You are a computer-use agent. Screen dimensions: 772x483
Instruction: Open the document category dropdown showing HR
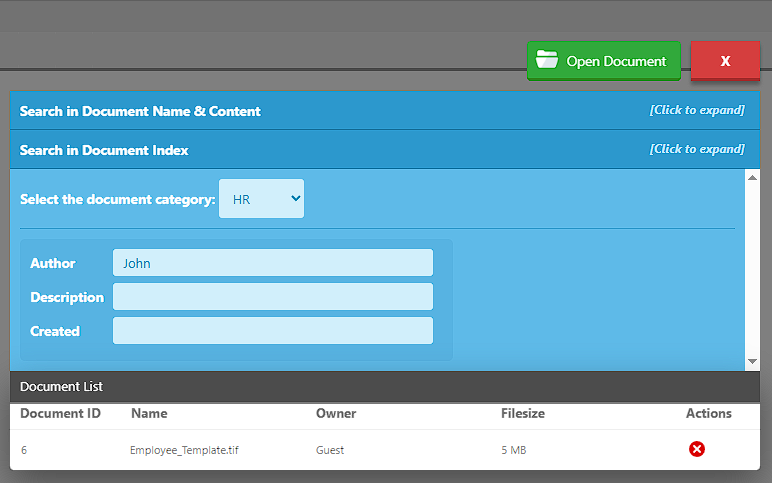click(261, 199)
